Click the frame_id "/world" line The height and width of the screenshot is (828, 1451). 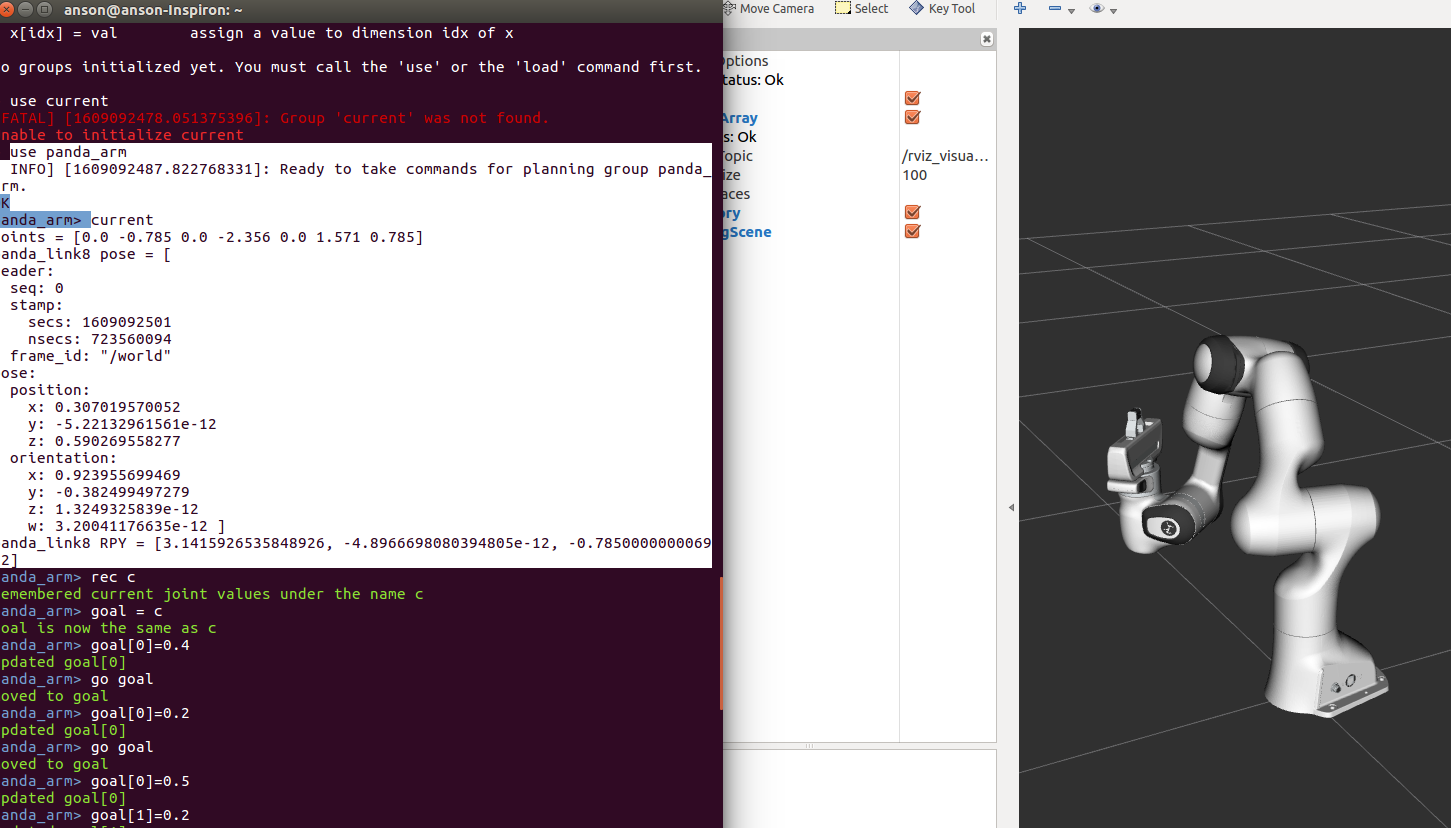point(91,356)
